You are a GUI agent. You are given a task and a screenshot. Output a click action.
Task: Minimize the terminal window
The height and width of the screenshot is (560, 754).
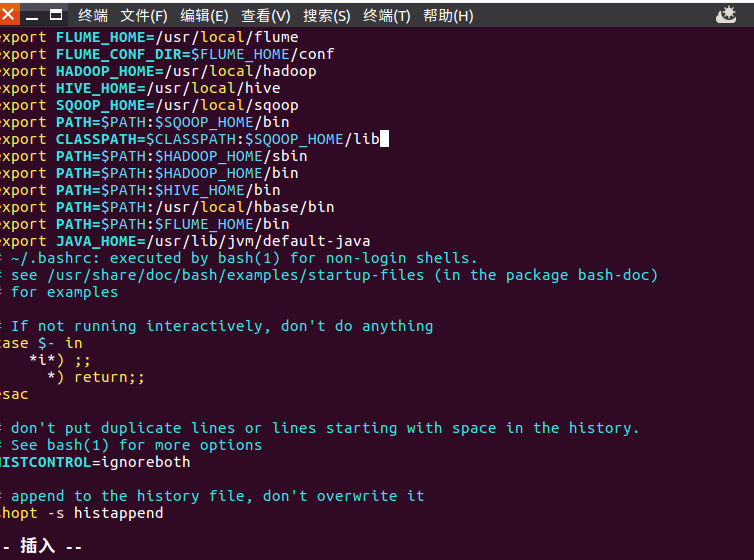tap(32, 15)
